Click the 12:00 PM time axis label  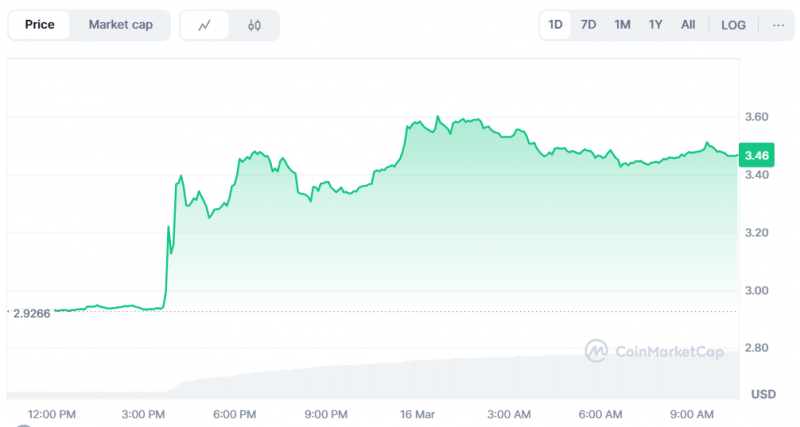[x=52, y=414]
